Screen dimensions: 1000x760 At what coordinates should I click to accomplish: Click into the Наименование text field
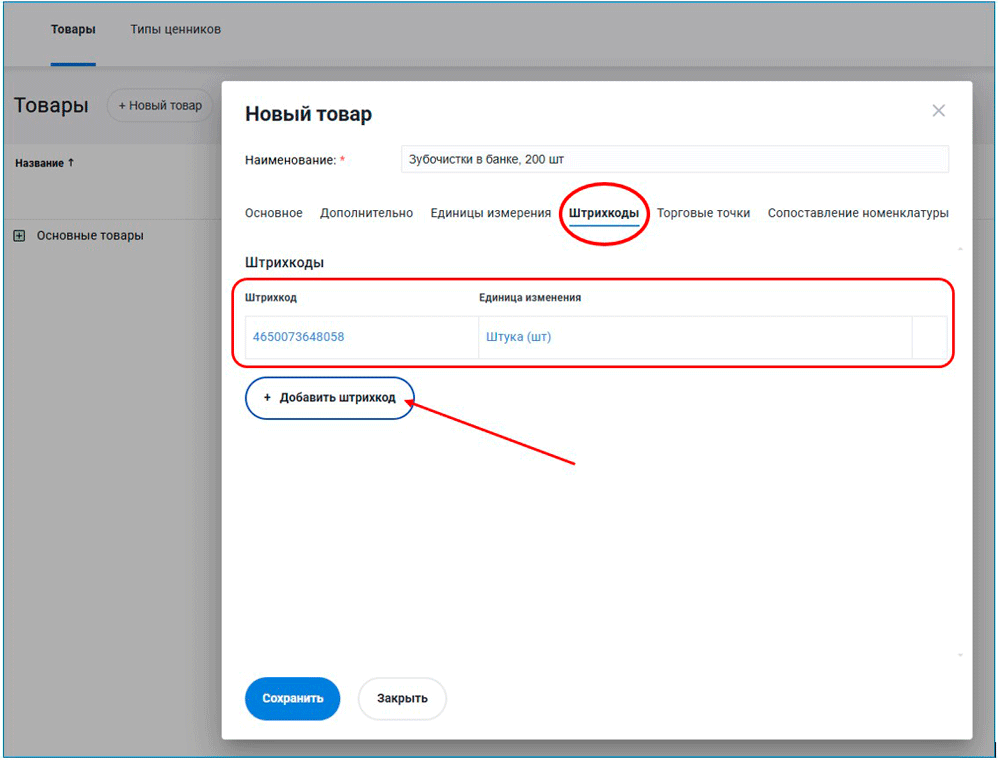(674, 159)
